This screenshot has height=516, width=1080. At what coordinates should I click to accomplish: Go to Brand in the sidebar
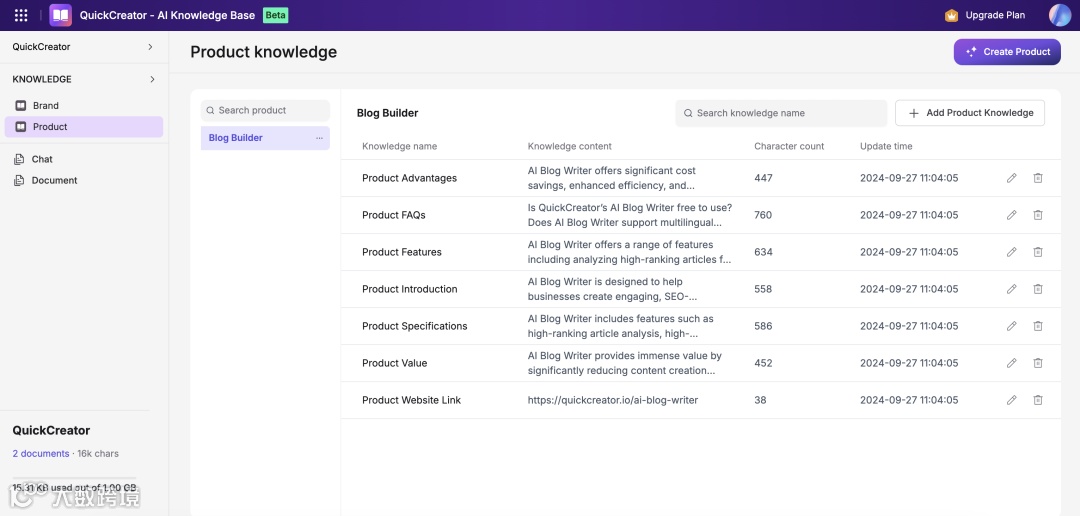[45, 105]
